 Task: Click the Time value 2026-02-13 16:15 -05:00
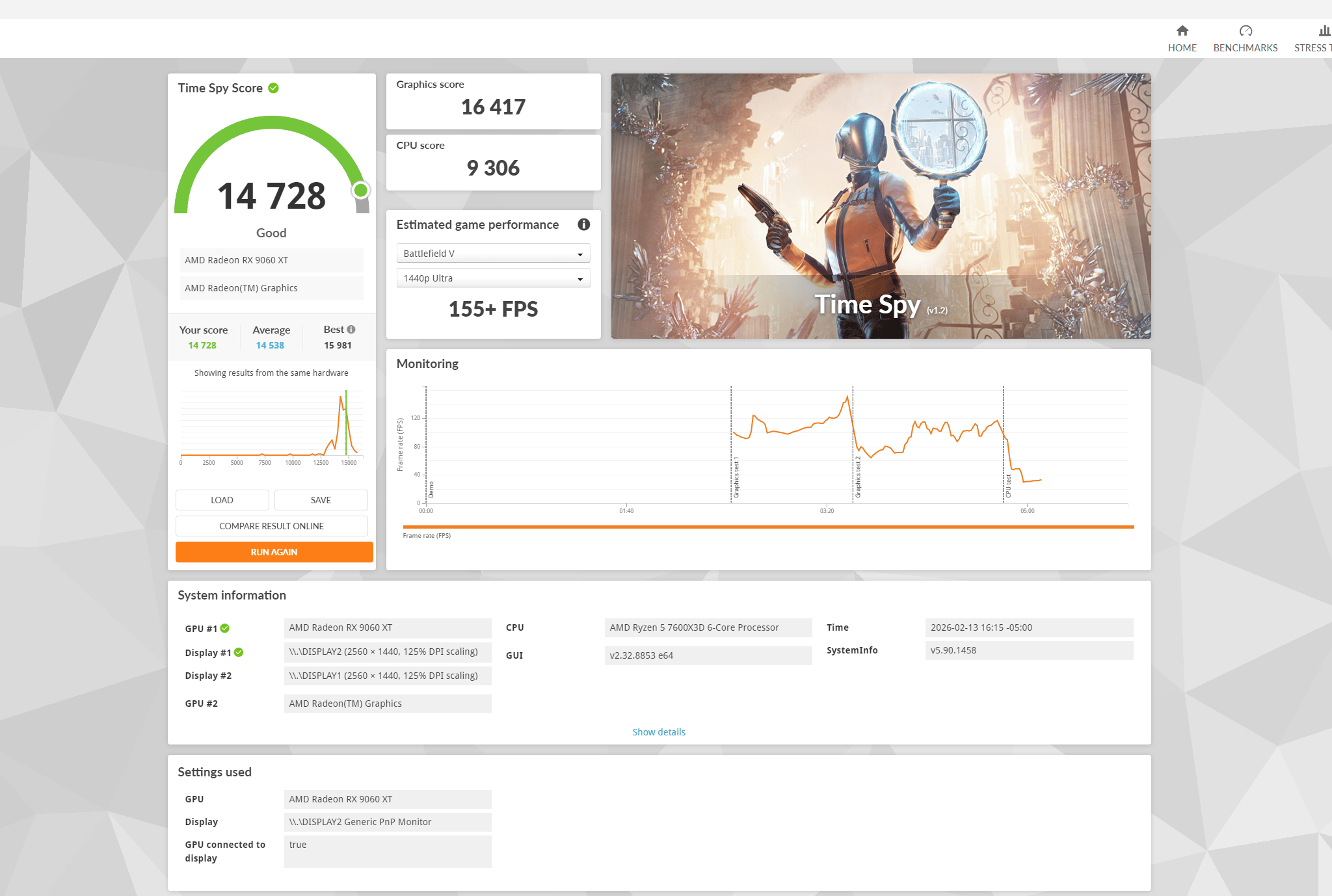tap(1029, 627)
